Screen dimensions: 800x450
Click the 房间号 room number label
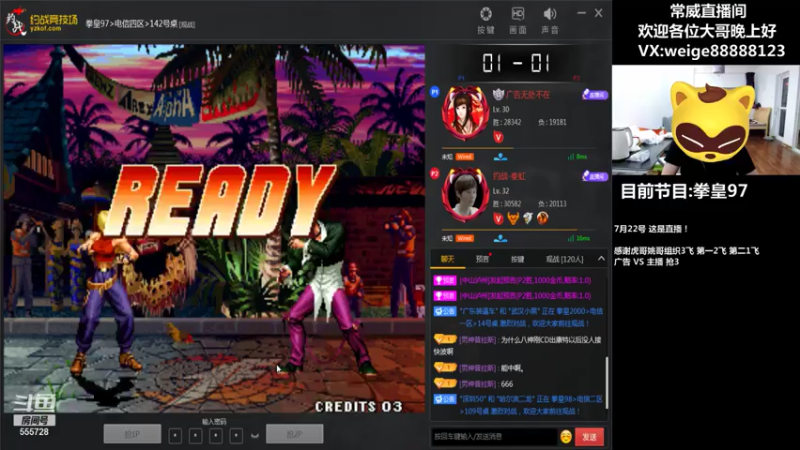[x=34, y=420]
